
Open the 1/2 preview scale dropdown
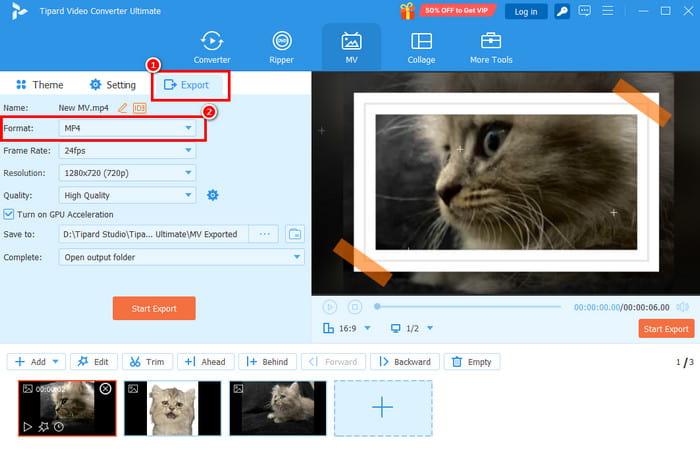click(412, 329)
